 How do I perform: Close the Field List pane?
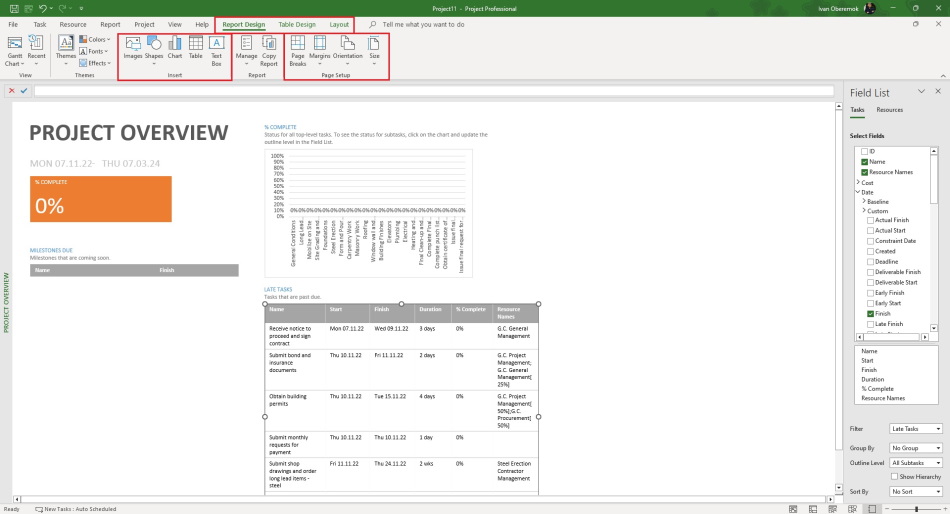point(938,92)
